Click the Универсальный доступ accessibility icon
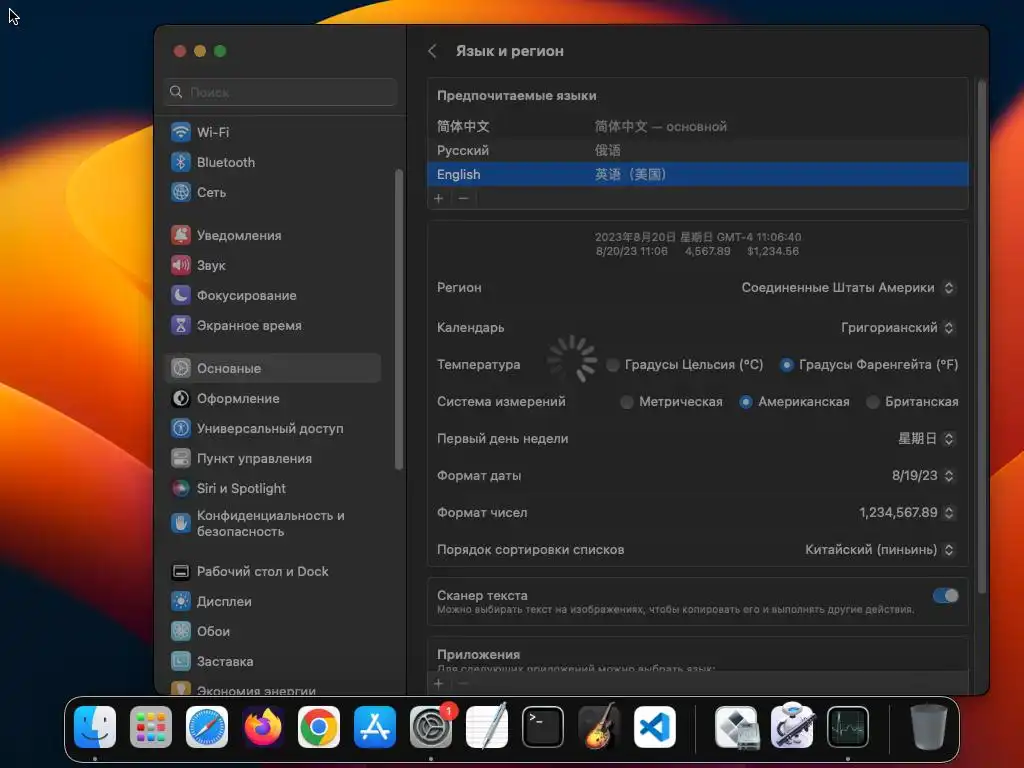This screenshot has height=768, width=1024. [x=181, y=428]
